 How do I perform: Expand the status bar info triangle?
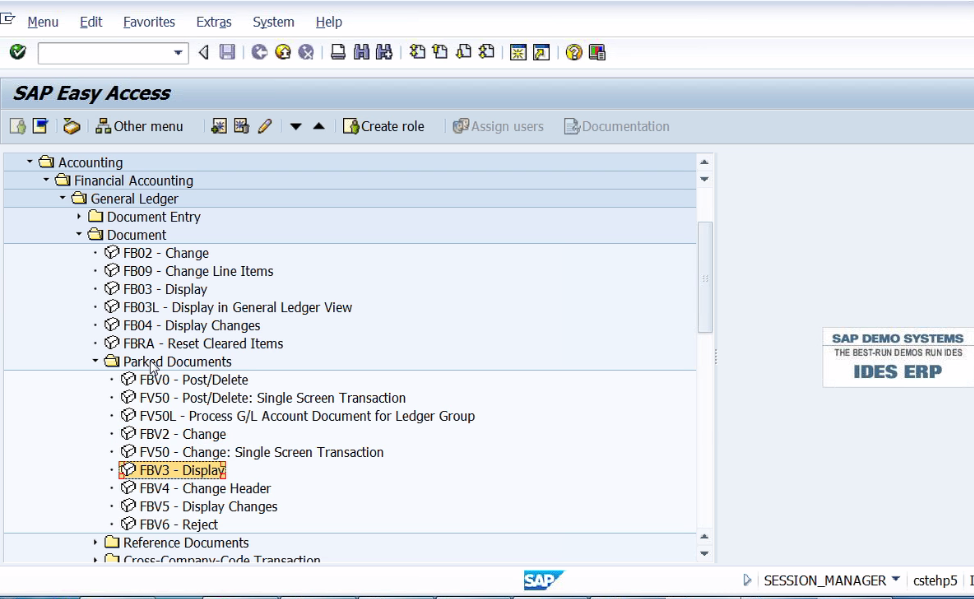point(747,580)
